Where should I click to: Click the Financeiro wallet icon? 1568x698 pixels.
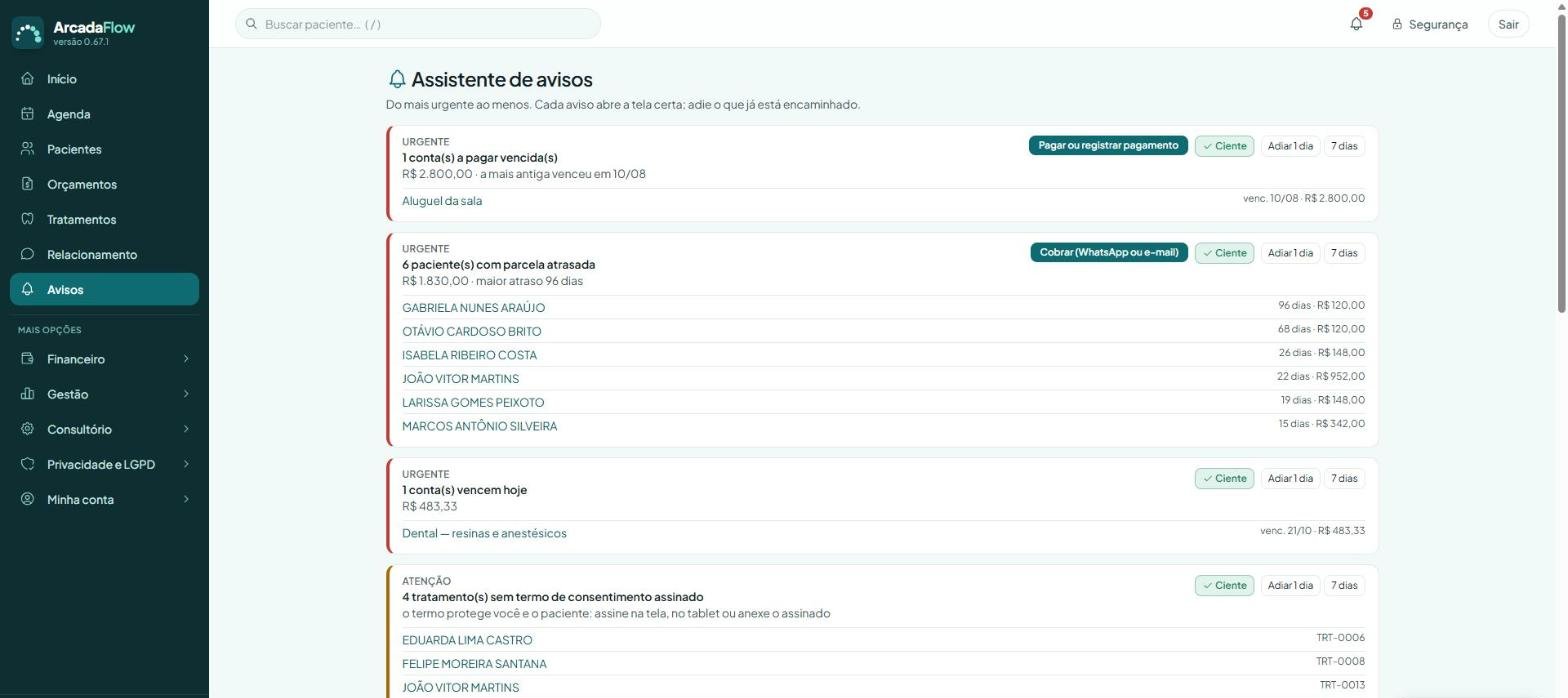coord(28,359)
